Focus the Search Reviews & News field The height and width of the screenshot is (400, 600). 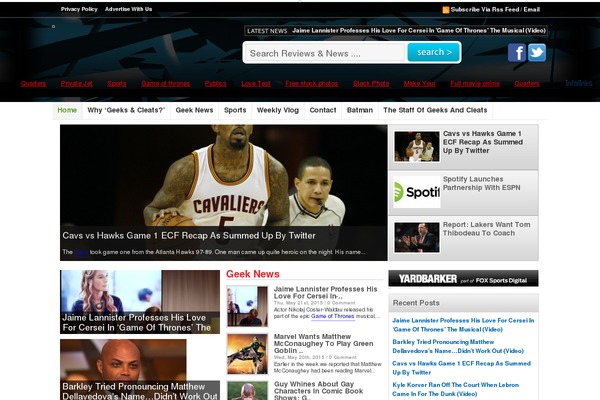pos(325,53)
